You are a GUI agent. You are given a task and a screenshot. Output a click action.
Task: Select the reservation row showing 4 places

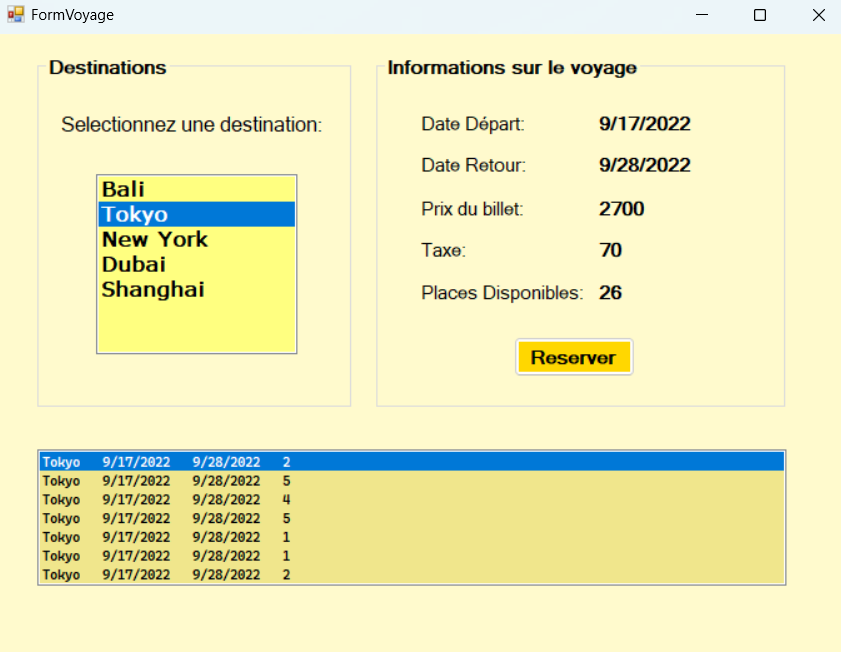click(411, 500)
